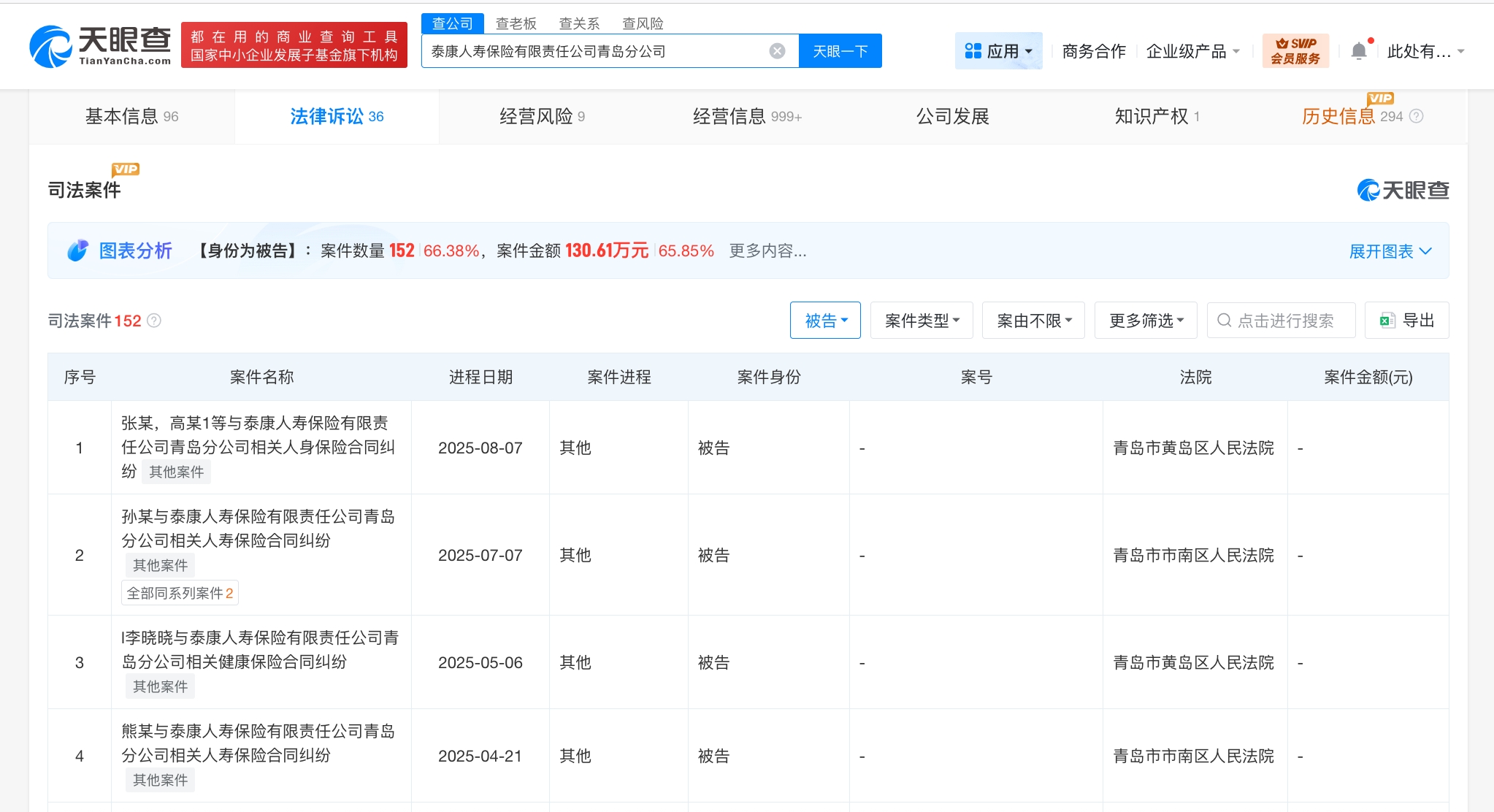Click the 点击进行搜索 case search field
This screenshot has height=812, width=1494.
coord(1282,321)
